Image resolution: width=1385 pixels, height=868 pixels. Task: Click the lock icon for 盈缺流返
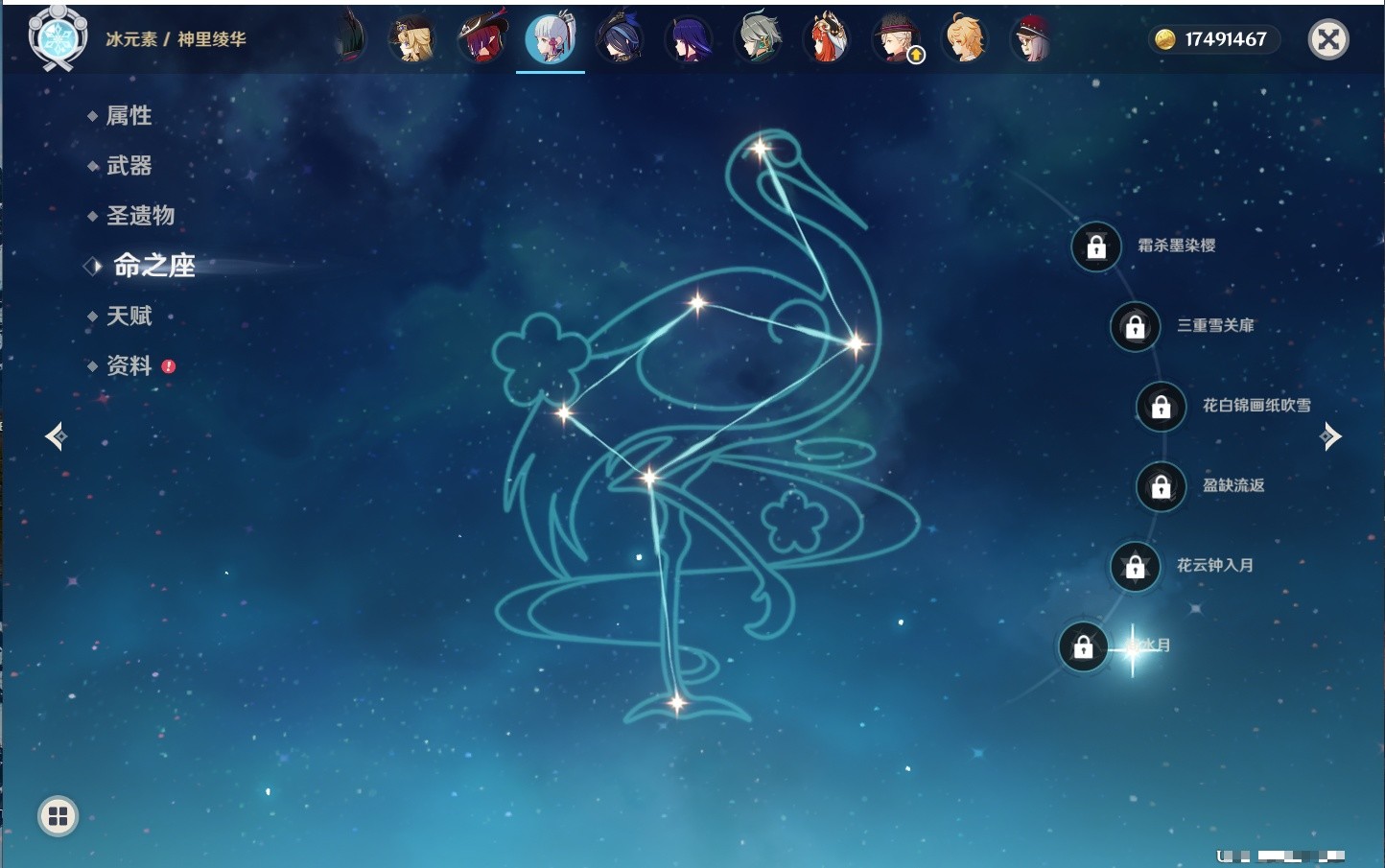1161,486
